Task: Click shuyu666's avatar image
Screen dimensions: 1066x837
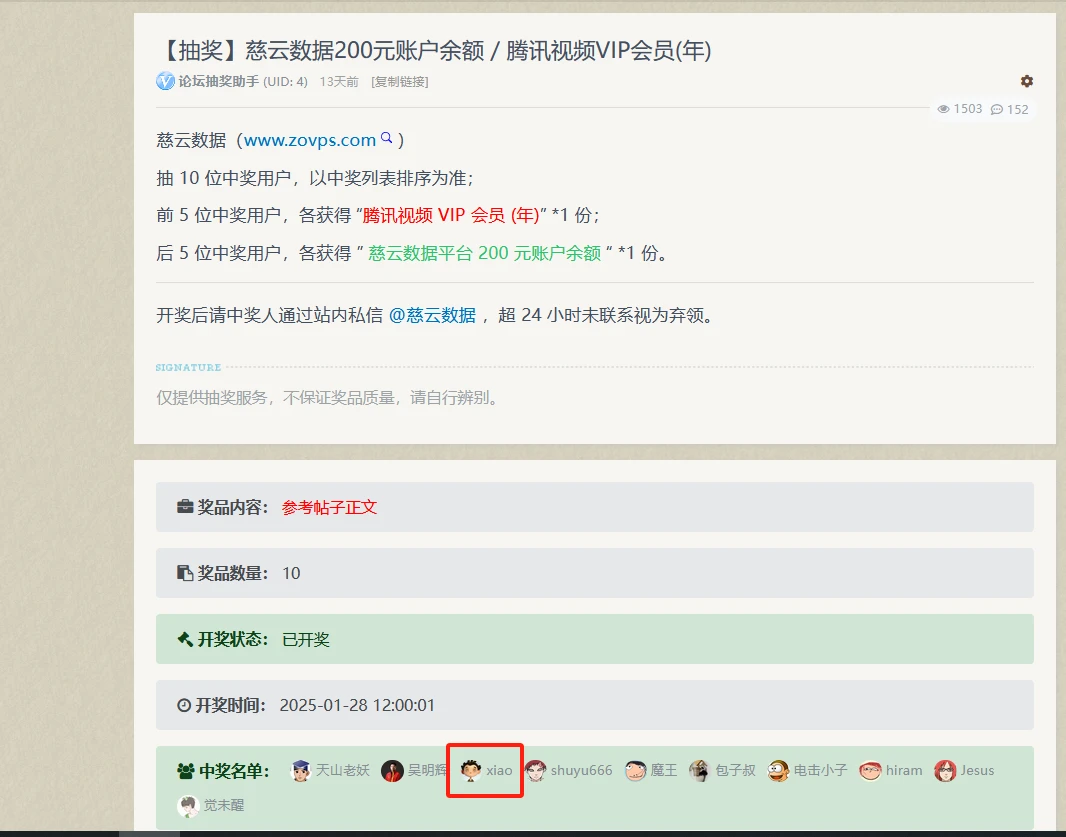Action: click(x=536, y=771)
